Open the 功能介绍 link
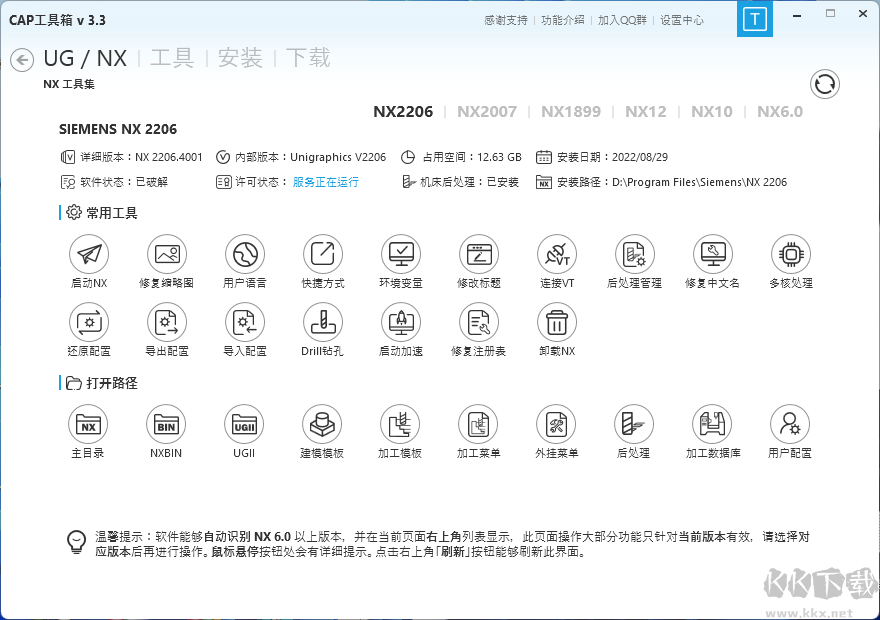The height and width of the screenshot is (620, 880). (x=562, y=20)
